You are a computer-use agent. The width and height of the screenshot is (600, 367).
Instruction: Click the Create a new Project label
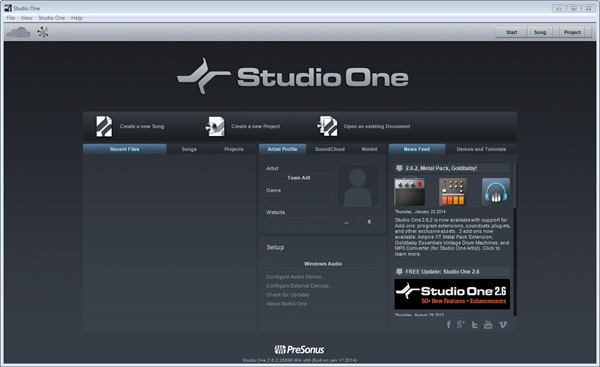pos(255,126)
